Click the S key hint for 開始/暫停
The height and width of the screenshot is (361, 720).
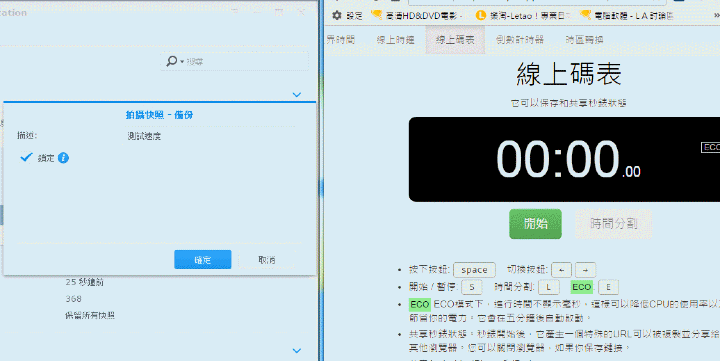point(472,287)
